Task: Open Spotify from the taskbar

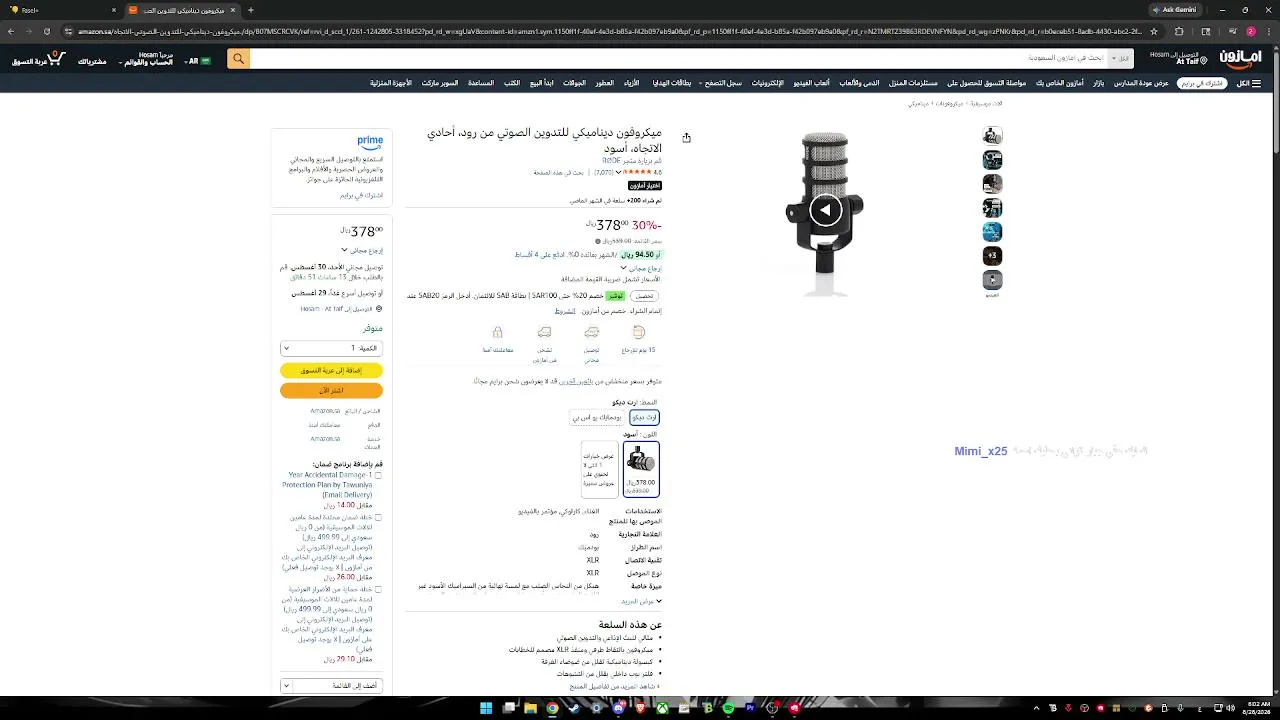Action: coord(728,708)
